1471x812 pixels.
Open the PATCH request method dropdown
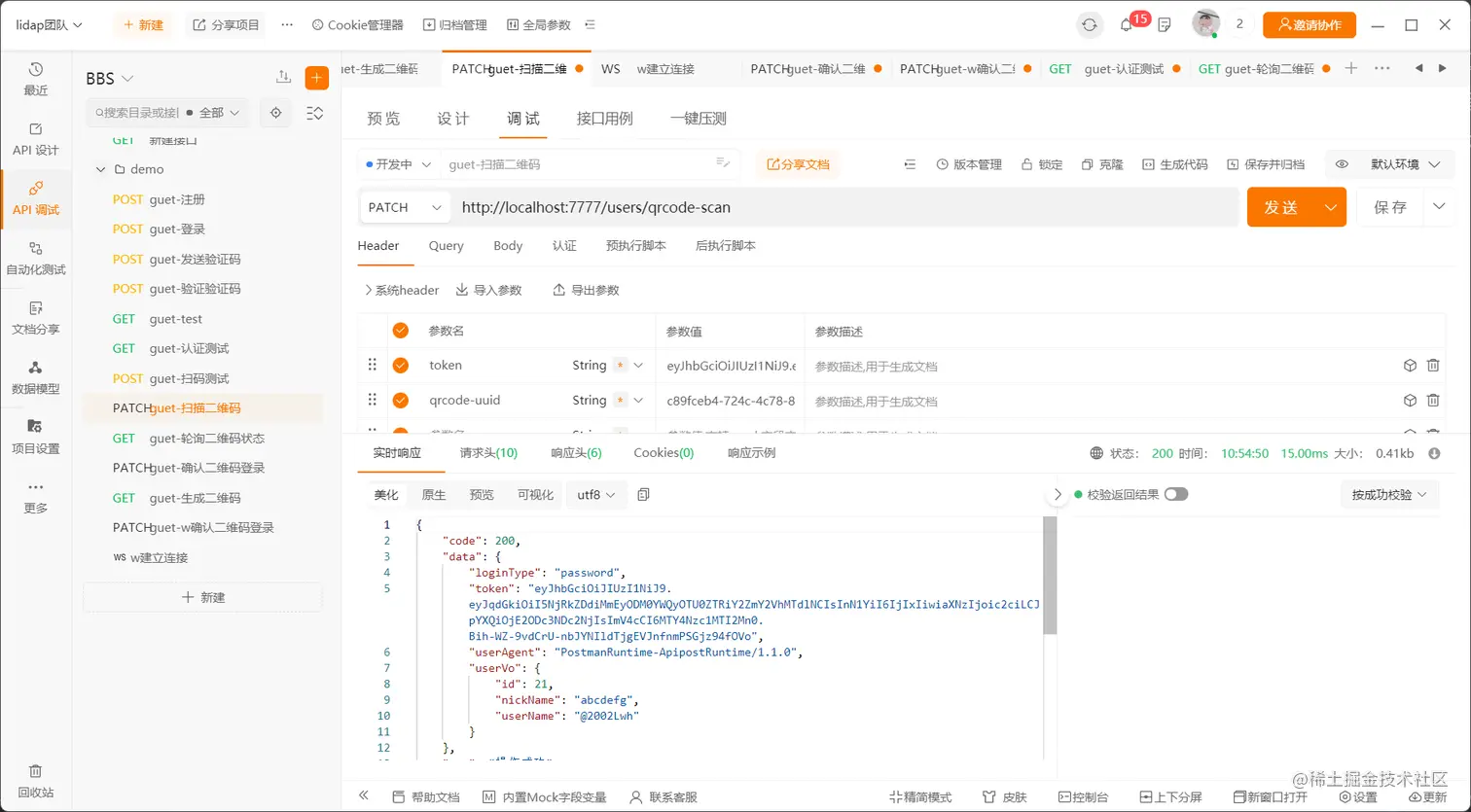405,207
